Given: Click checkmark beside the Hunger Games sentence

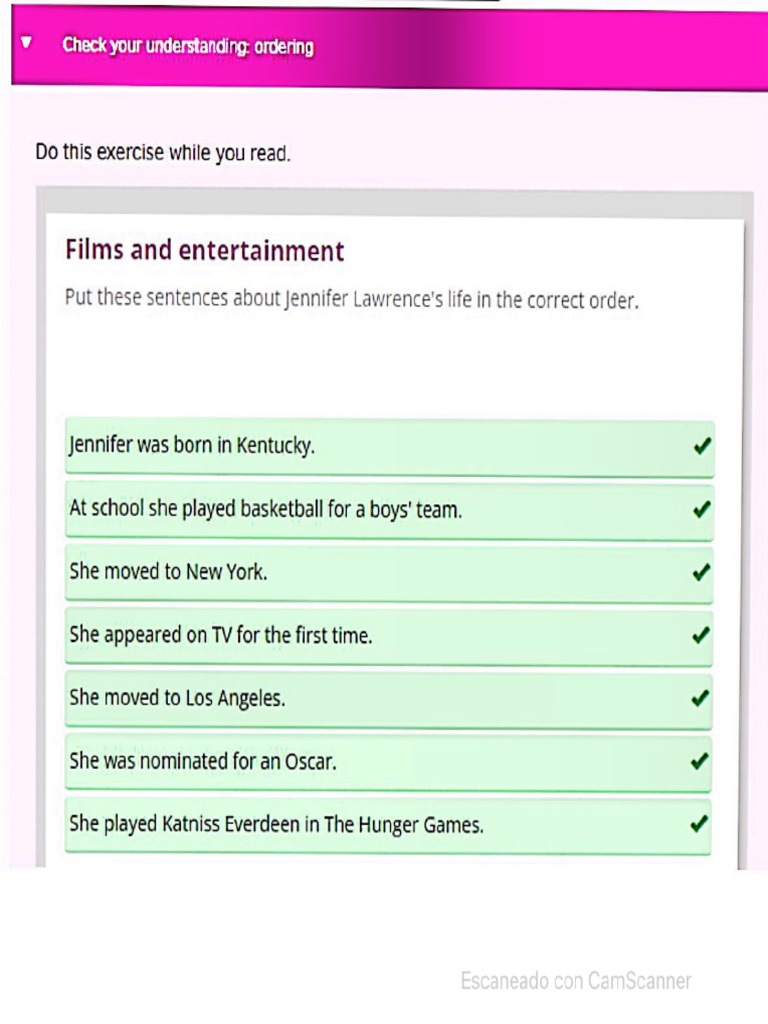Looking at the screenshot, I should point(702,824).
